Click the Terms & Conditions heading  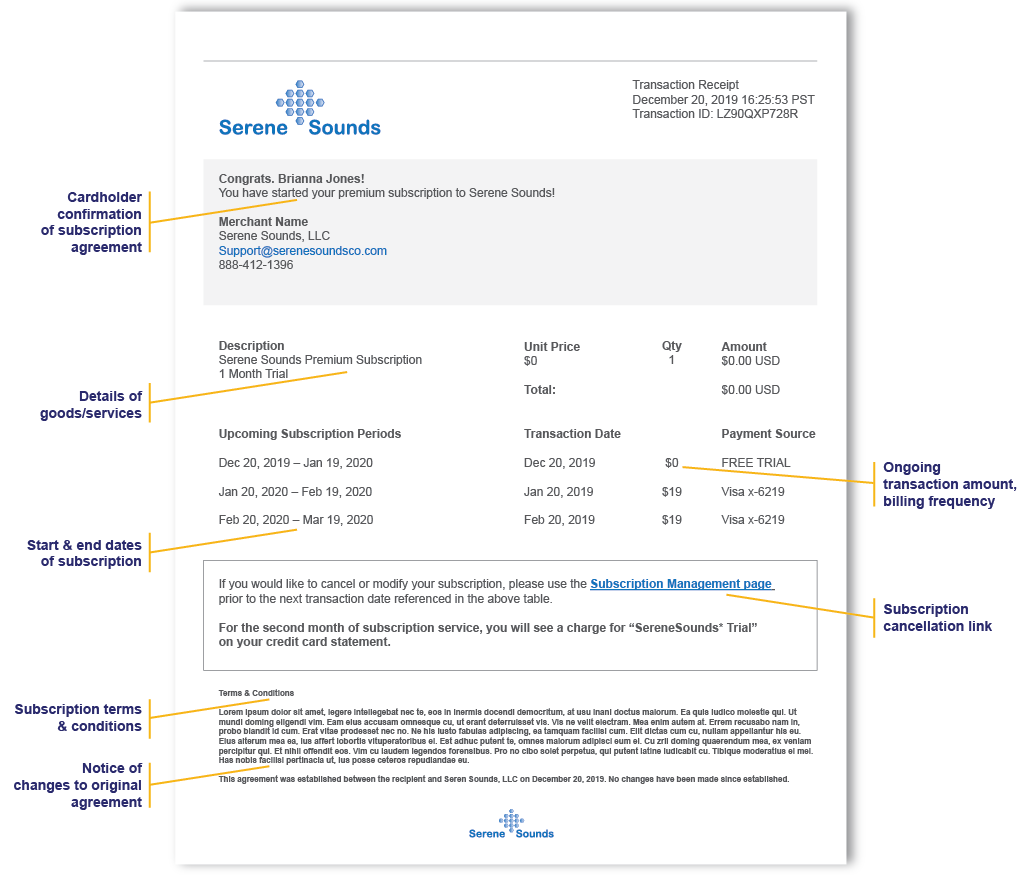point(256,693)
